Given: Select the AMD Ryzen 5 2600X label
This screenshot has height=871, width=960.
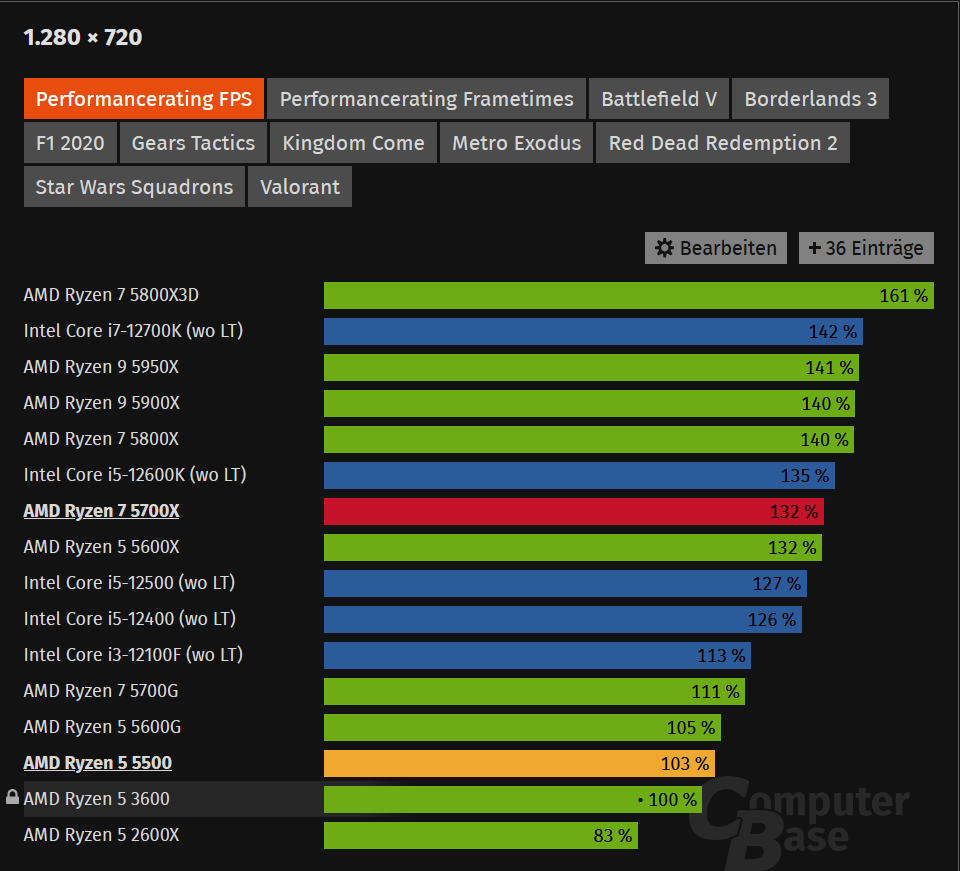Looking at the screenshot, I should (x=102, y=835).
